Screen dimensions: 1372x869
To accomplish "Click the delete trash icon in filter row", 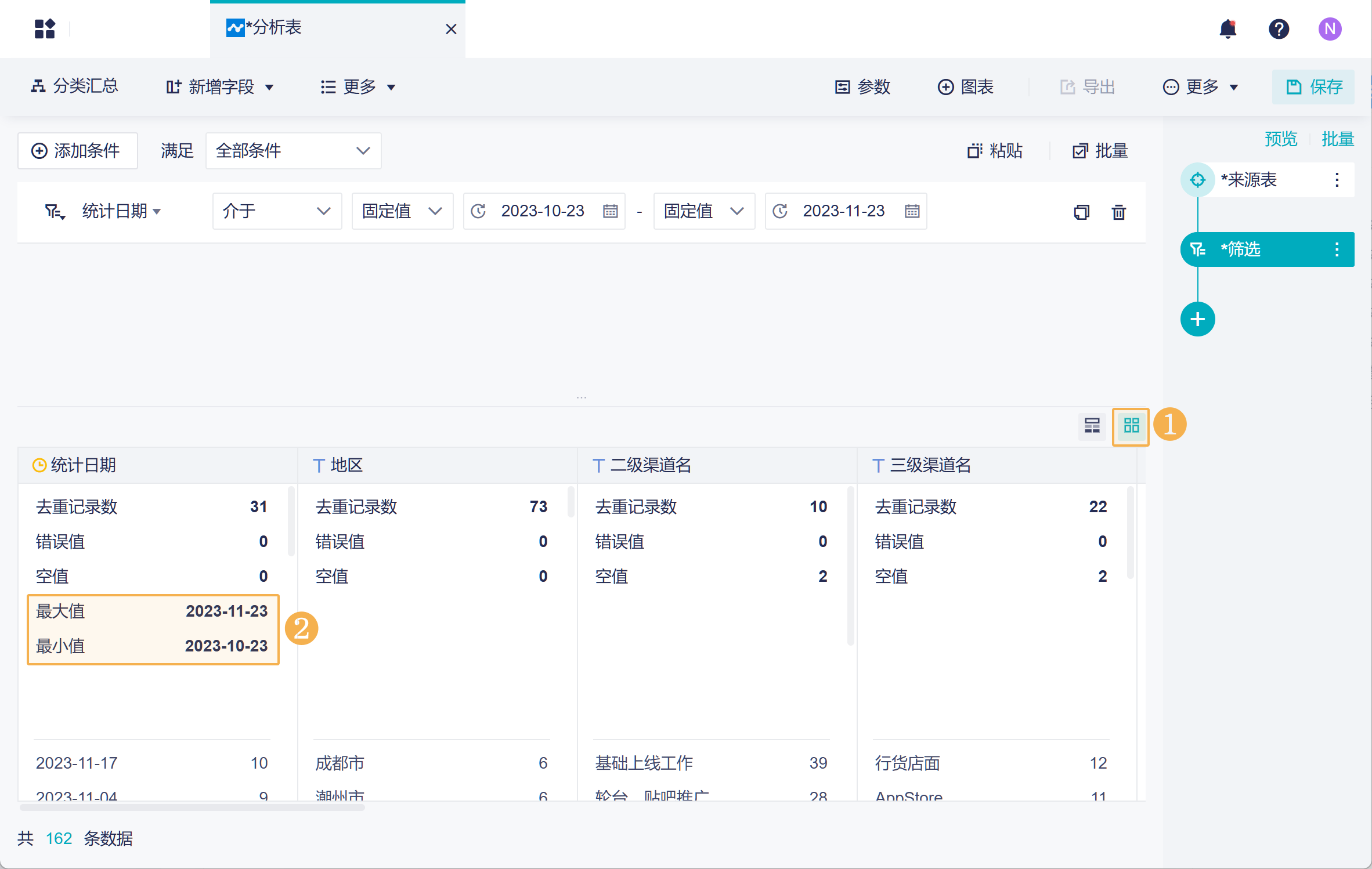I will [1118, 212].
